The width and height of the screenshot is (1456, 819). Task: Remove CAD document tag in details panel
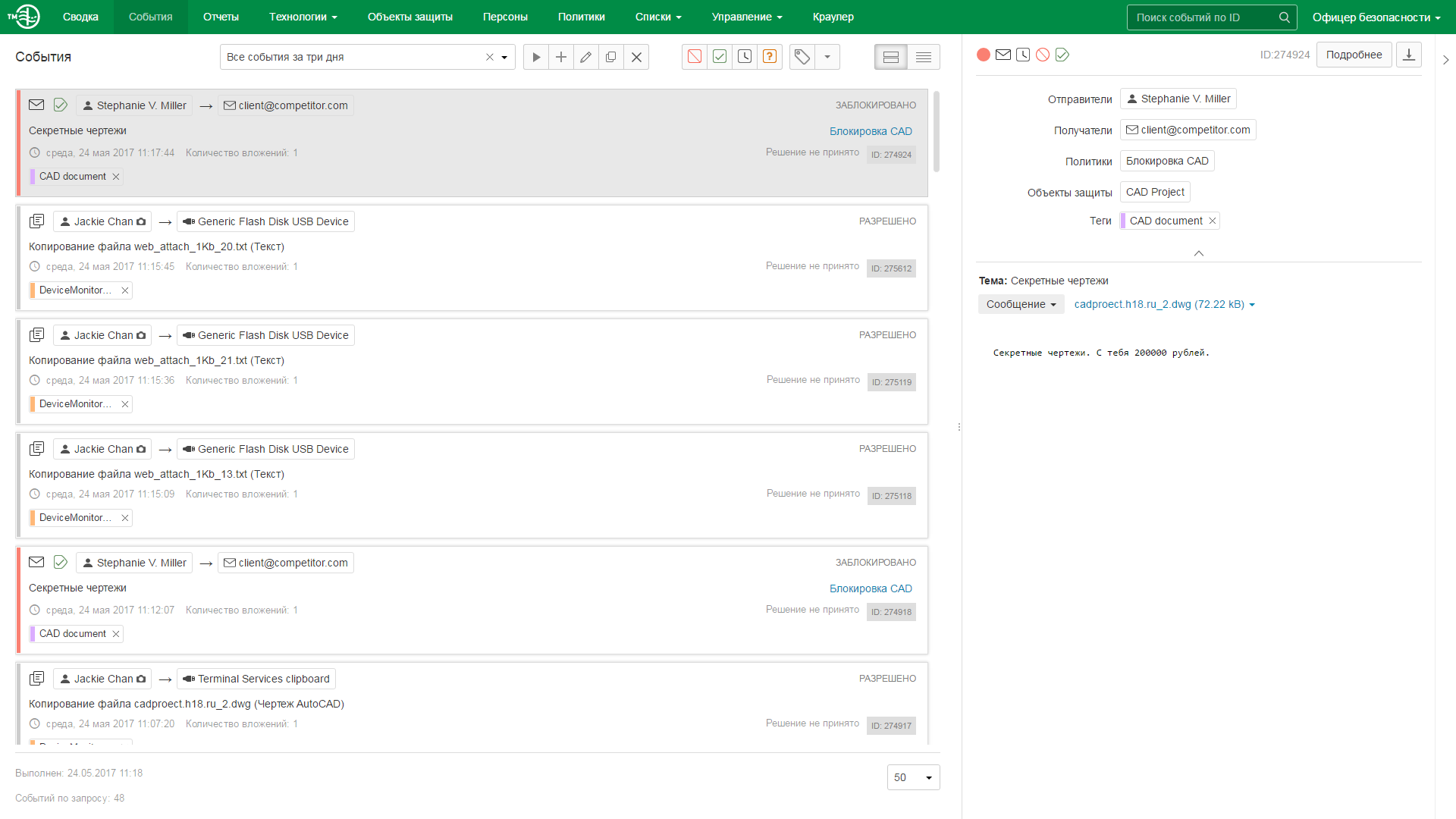point(1213,221)
